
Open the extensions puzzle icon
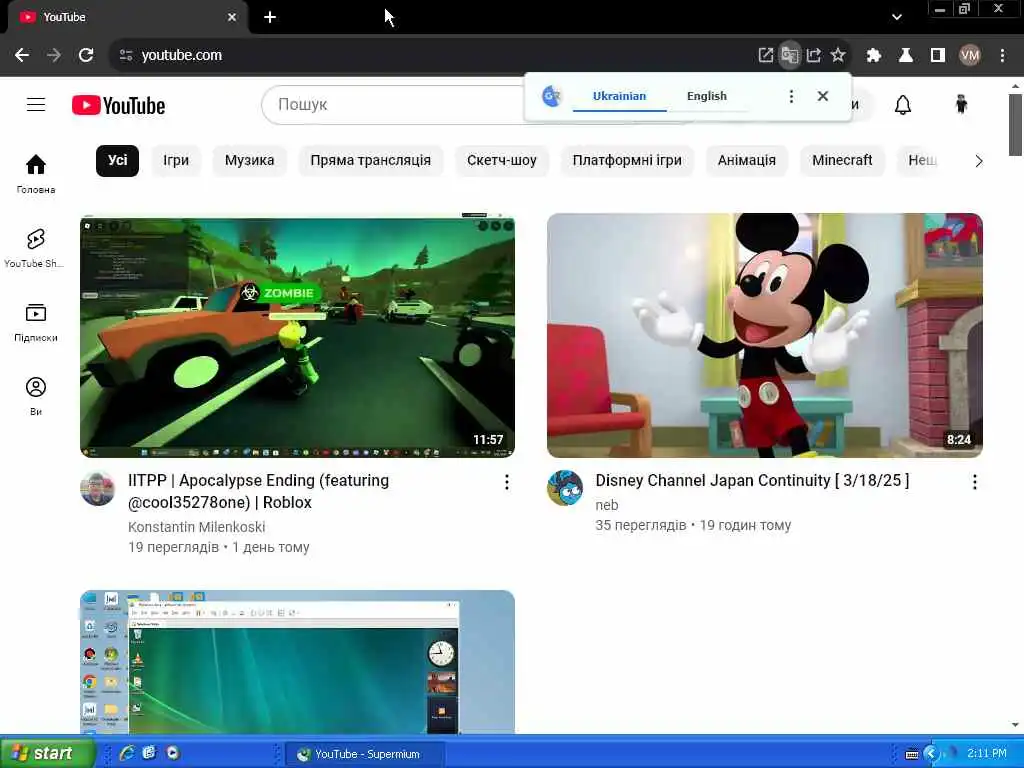pyautogui.click(x=874, y=56)
